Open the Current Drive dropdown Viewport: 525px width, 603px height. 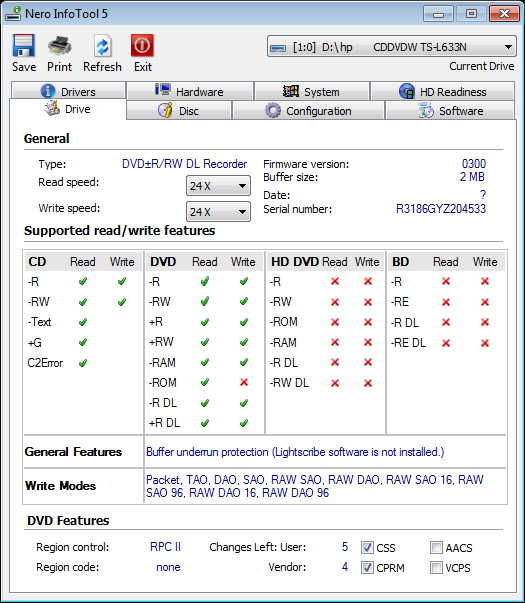coord(392,47)
